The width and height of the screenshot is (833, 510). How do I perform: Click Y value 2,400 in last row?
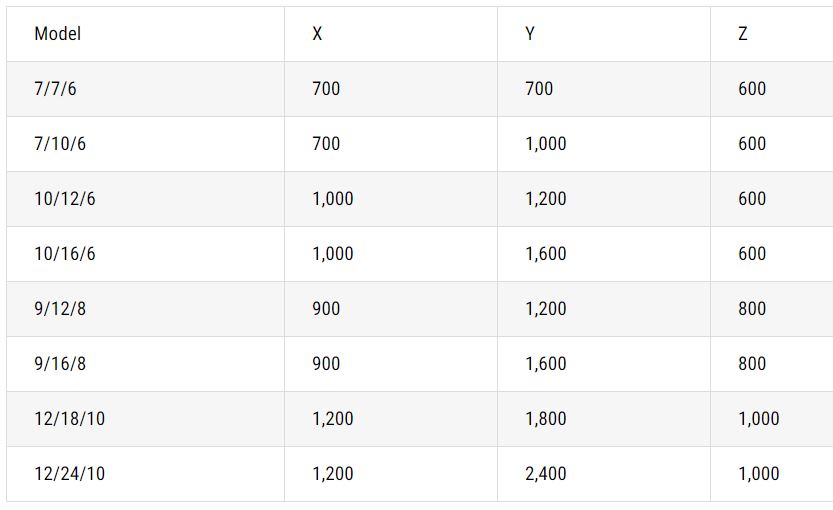tap(546, 474)
